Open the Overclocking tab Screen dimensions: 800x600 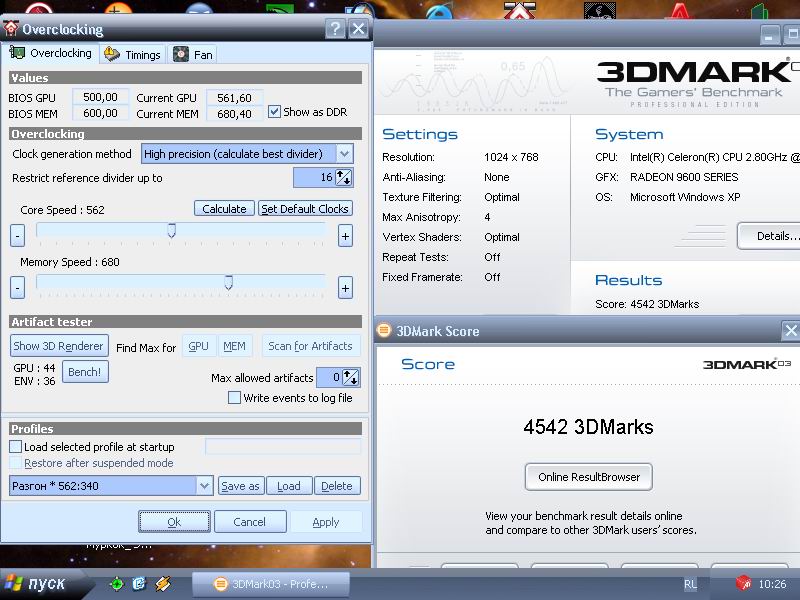pyautogui.click(x=51, y=53)
